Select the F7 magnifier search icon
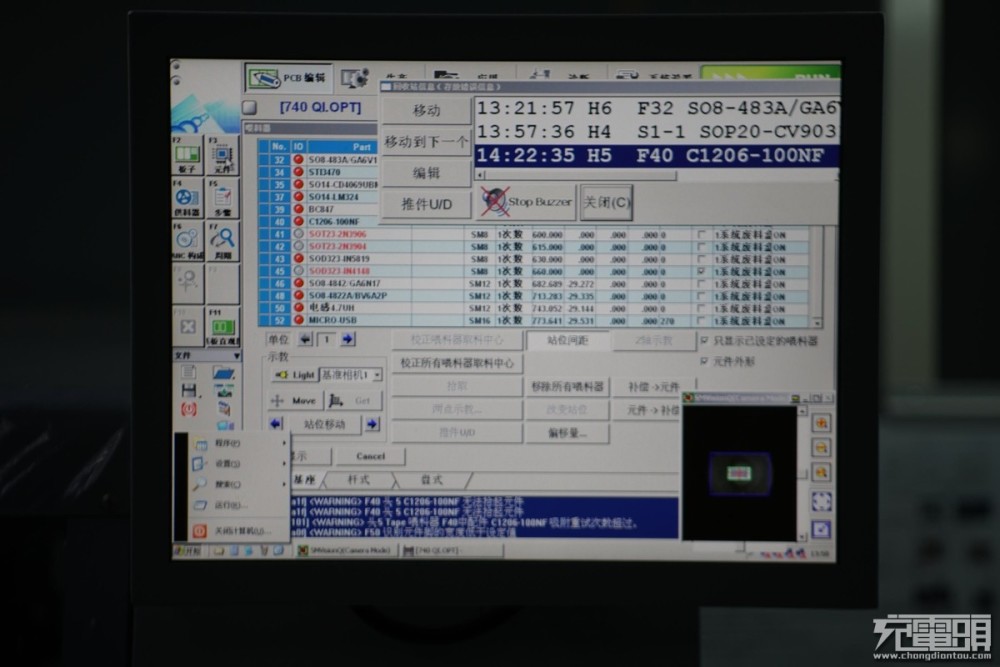Viewport: 1000px width, 667px height. (x=222, y=242)
